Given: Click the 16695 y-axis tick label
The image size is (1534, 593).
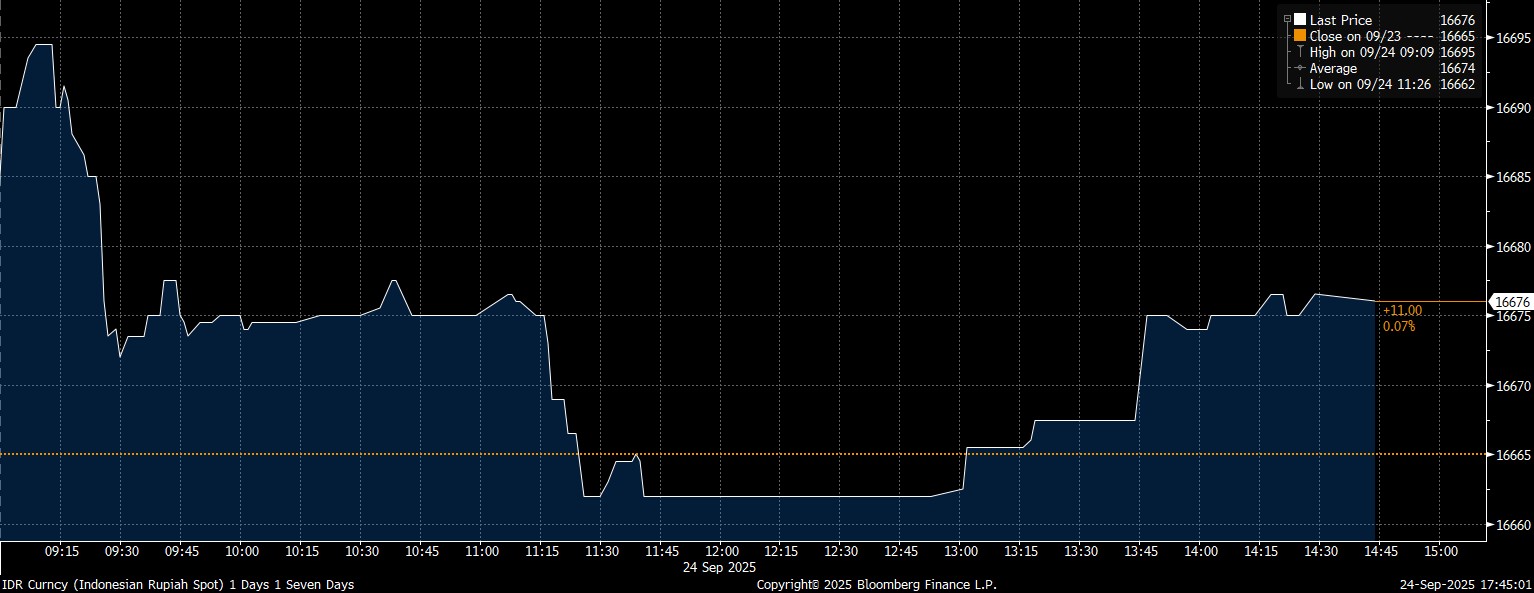Looking at the screenshot, I should (x=1512, y=38).
